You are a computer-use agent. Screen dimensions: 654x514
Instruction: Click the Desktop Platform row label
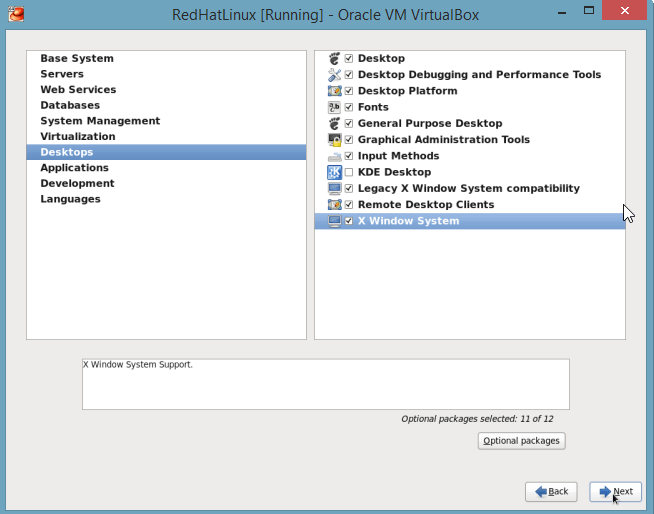(407, 91)
